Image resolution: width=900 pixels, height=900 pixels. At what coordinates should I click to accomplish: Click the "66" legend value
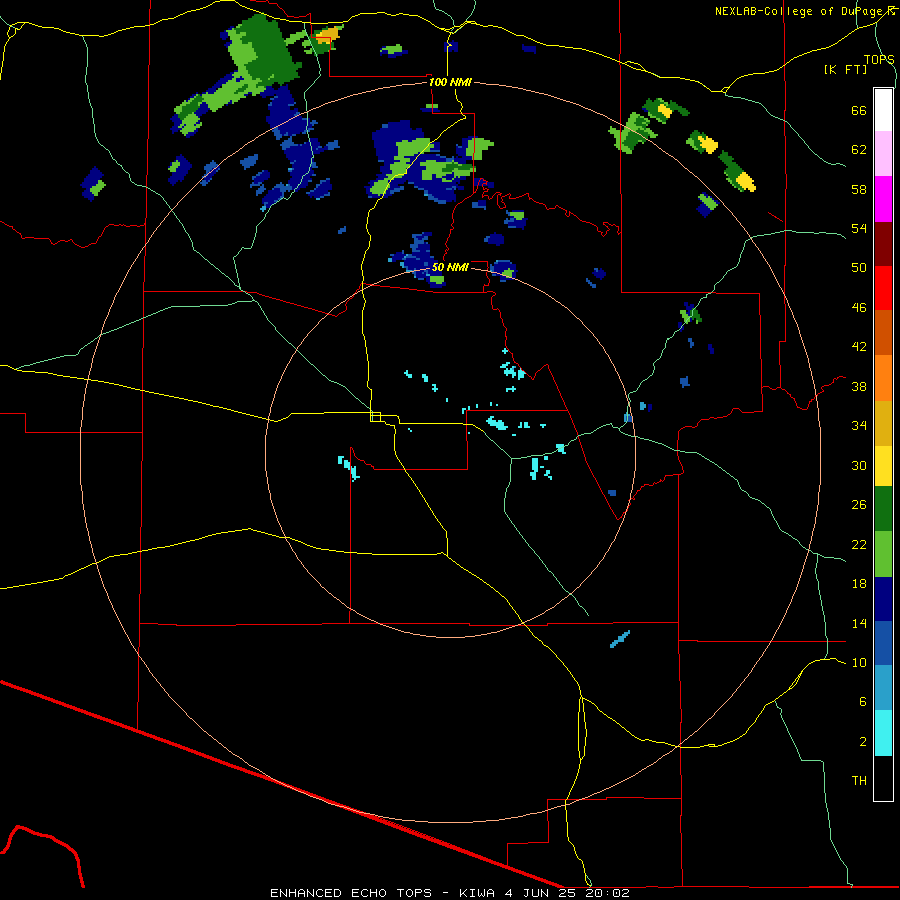coord(859,111)
